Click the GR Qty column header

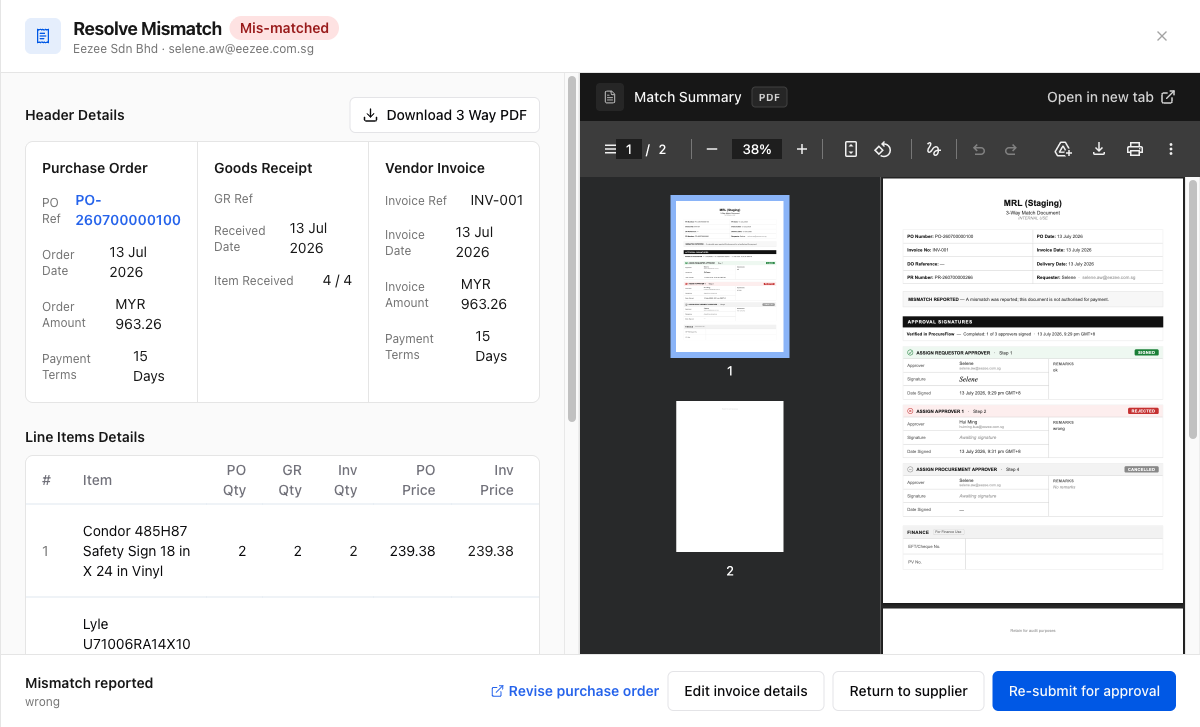click(290, 480)
